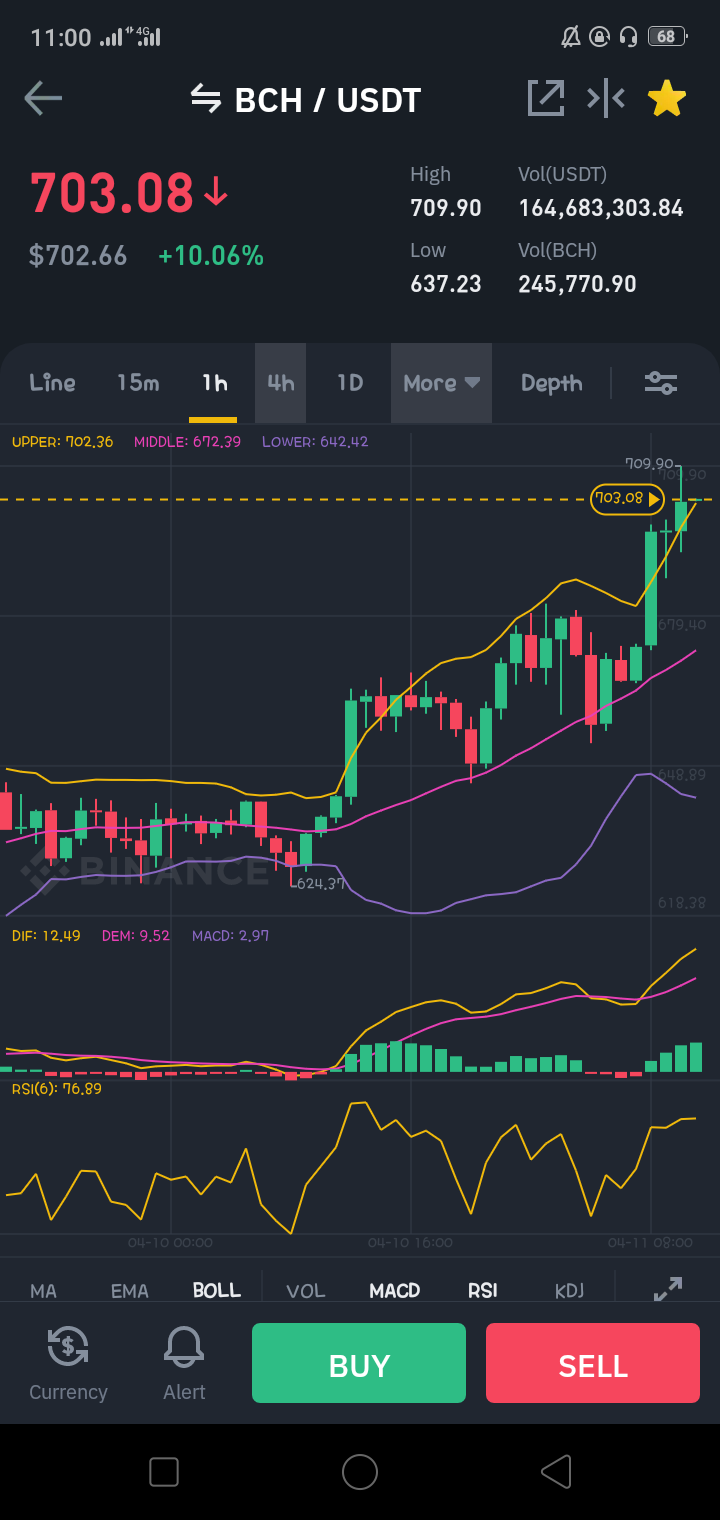
Task: Expand chart to fullscreen
Action: click(668, 1290)
